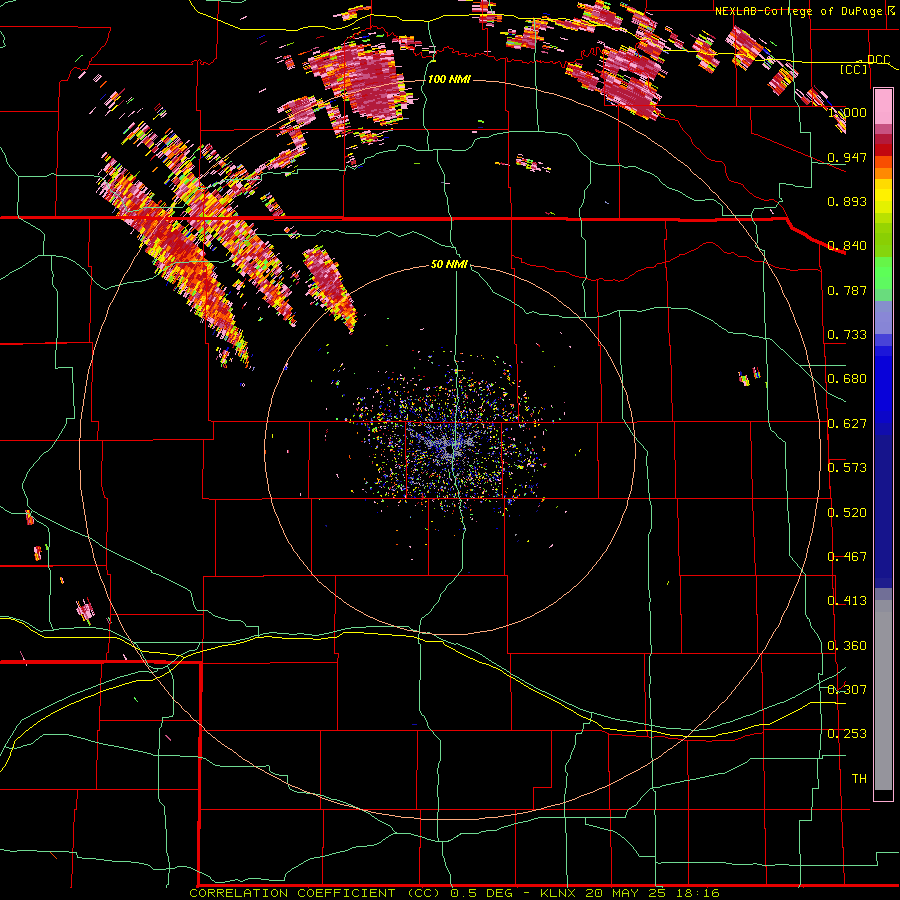Screen dimensions: 900x900
Task: Pick the light pink band atop color bar
Action: 883,107
